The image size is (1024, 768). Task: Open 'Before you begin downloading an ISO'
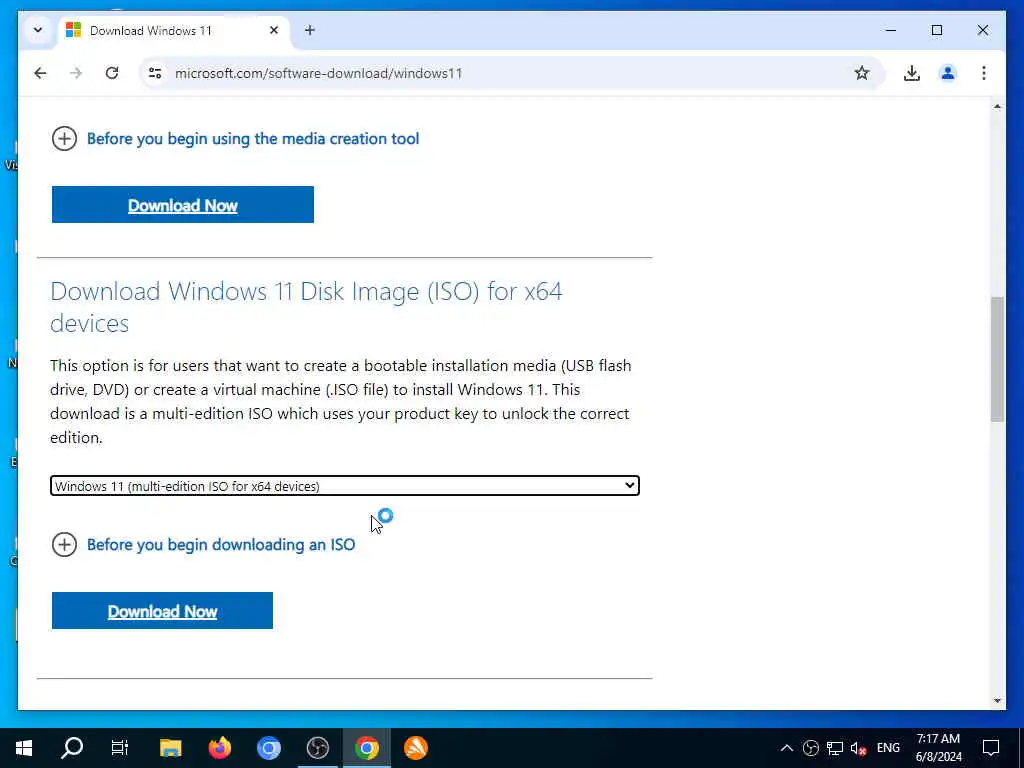(x=221, y=545)
